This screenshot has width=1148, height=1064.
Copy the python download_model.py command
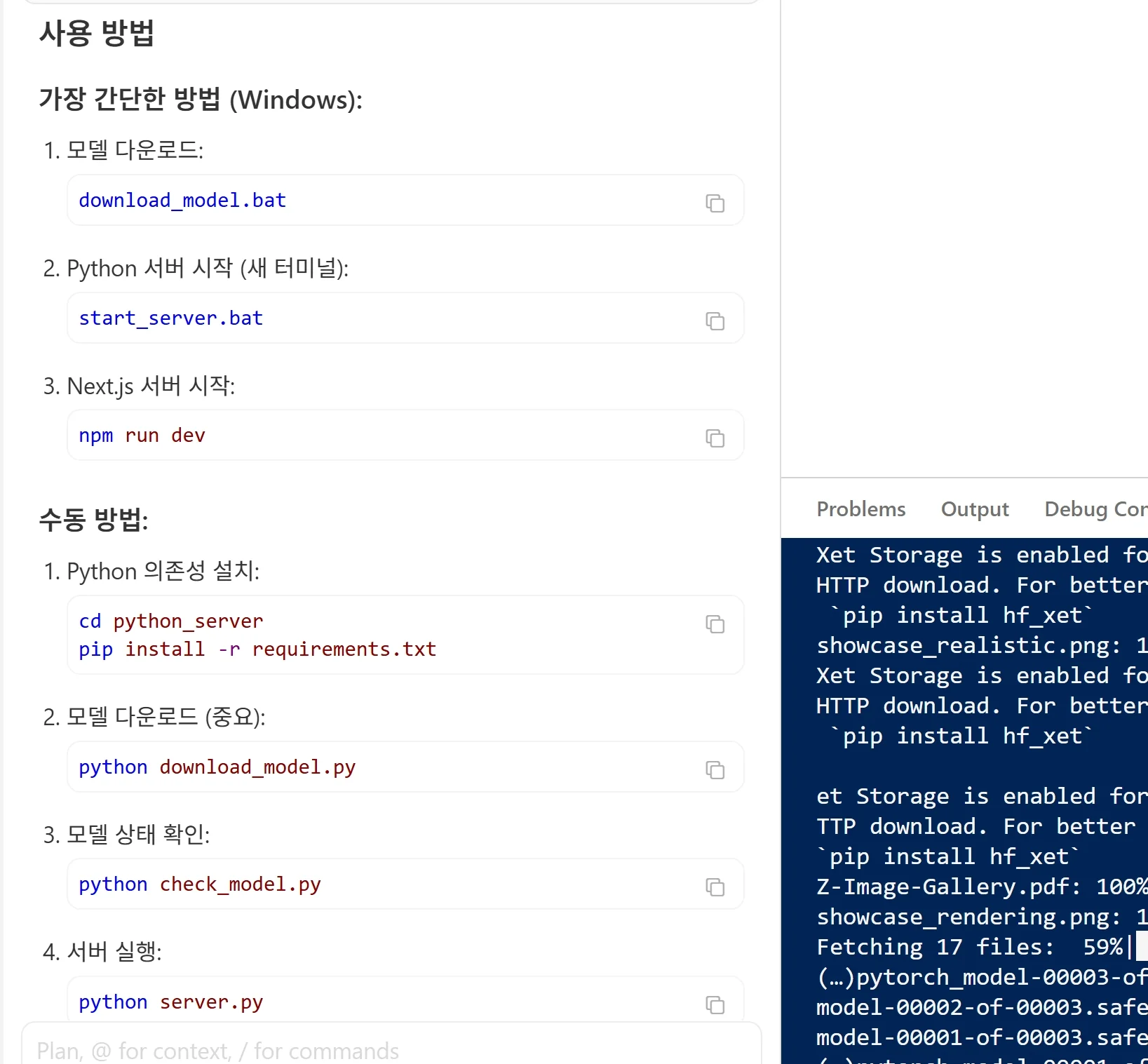point(715,770)
